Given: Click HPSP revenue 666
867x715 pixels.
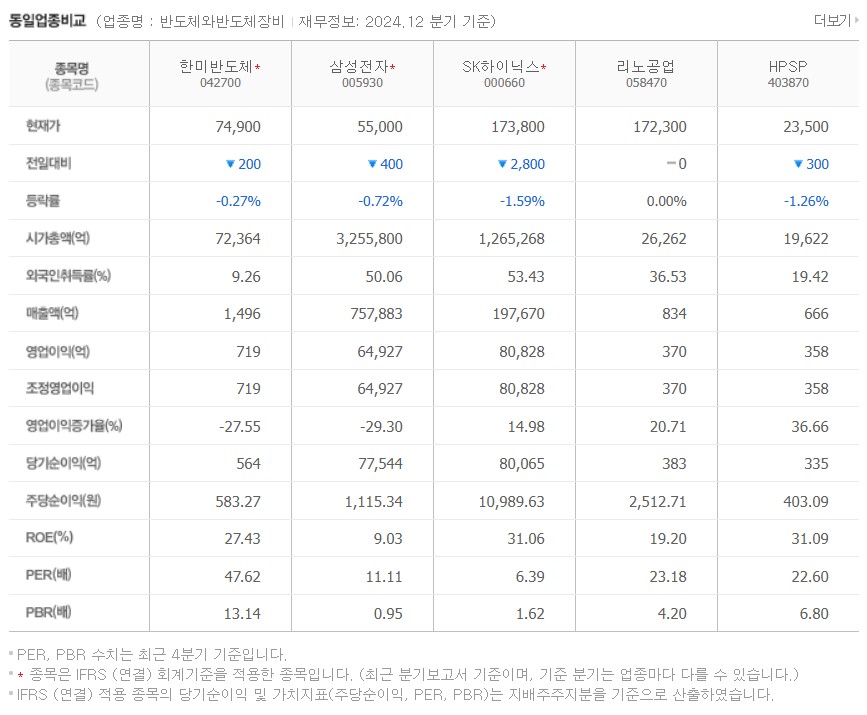Looking at the screenshot, I should tap(817, 314).
